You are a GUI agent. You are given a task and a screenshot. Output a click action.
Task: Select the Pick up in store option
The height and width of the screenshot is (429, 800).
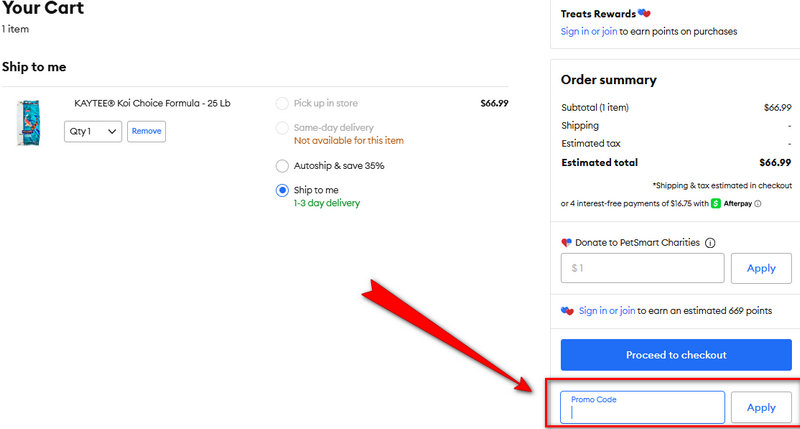[x=282, y=103]
